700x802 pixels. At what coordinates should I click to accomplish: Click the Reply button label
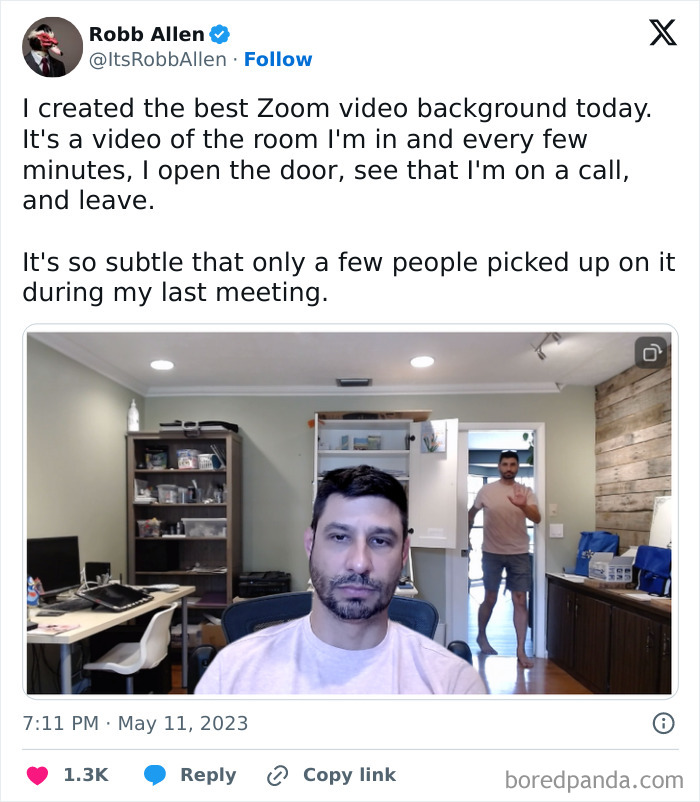coord(208,775)
